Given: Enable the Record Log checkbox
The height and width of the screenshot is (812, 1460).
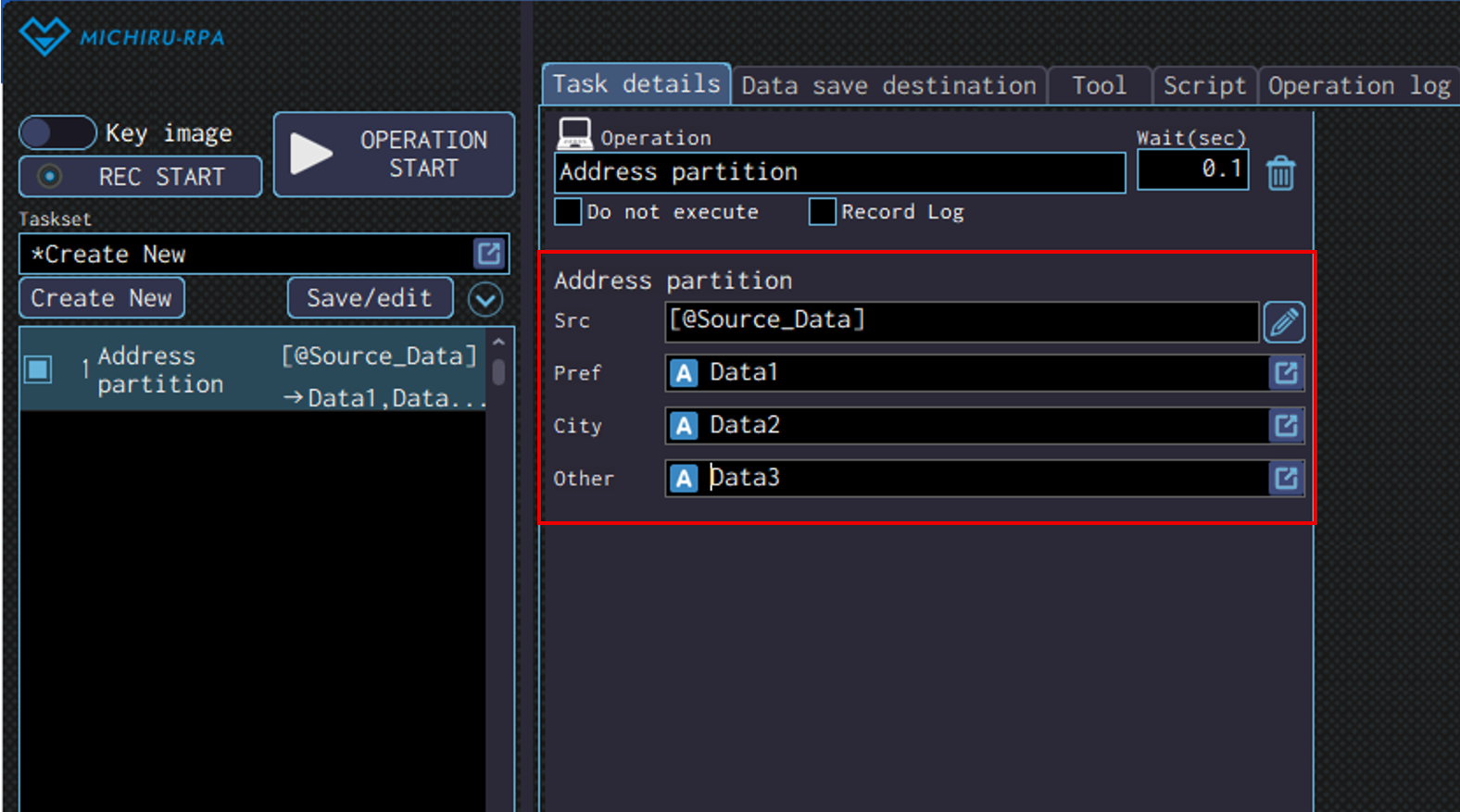Looking at the screenshot, I should [822, 212].
